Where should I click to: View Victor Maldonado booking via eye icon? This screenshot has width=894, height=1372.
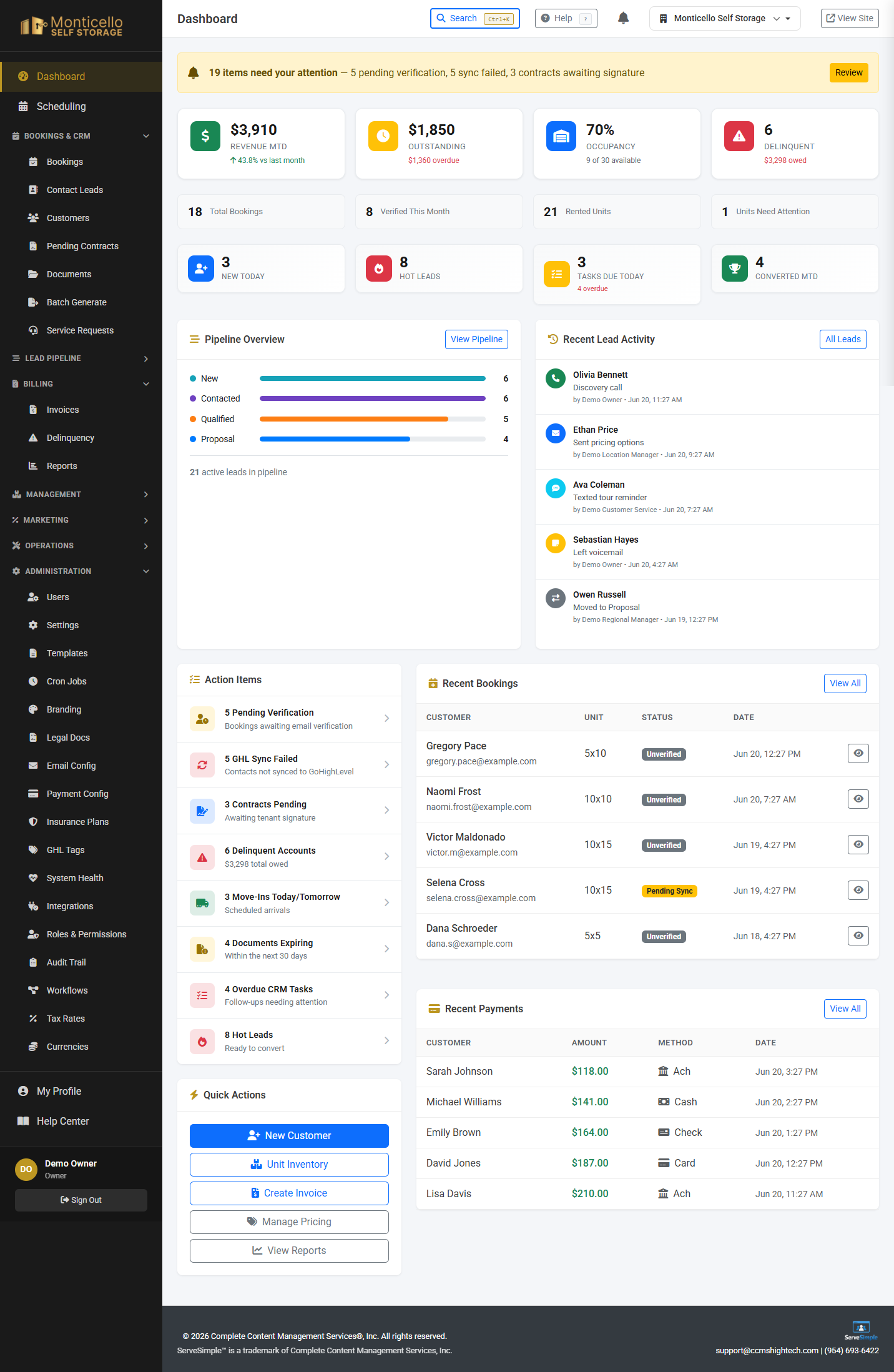coord(858,844)
